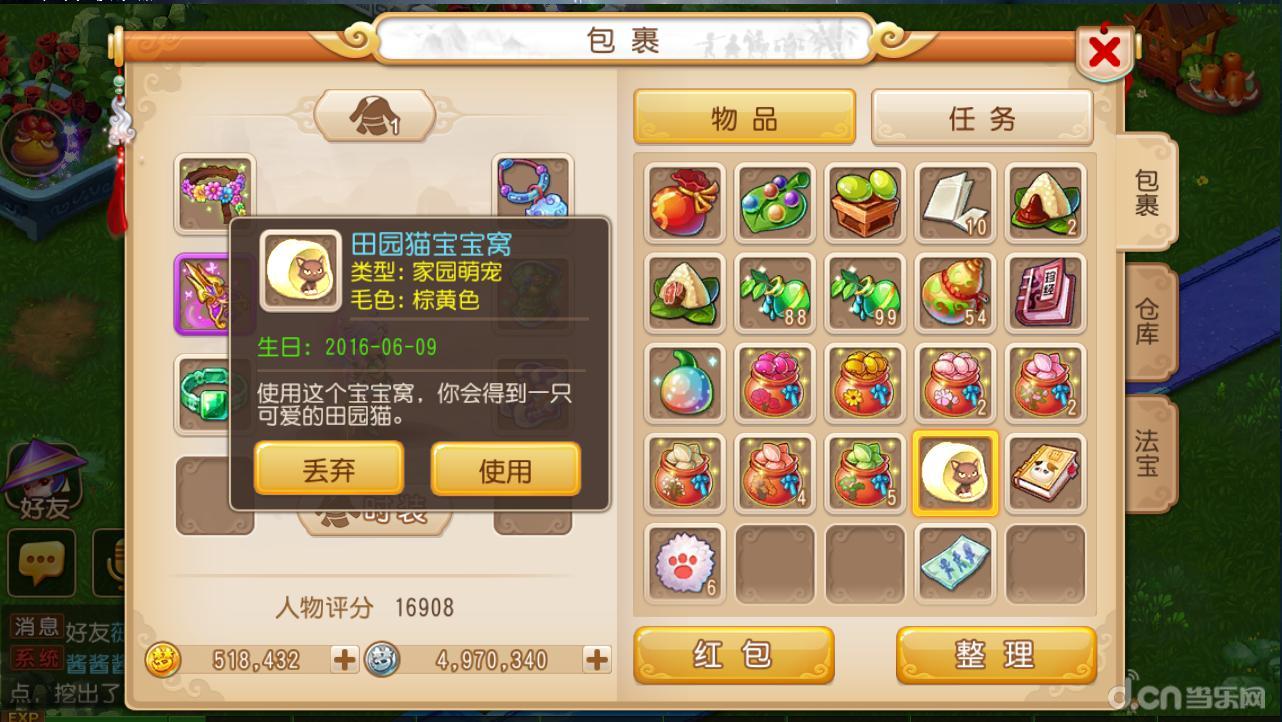Select the blue paper note item
This screenshot has height=722, width=1282.
pos(955,564)
